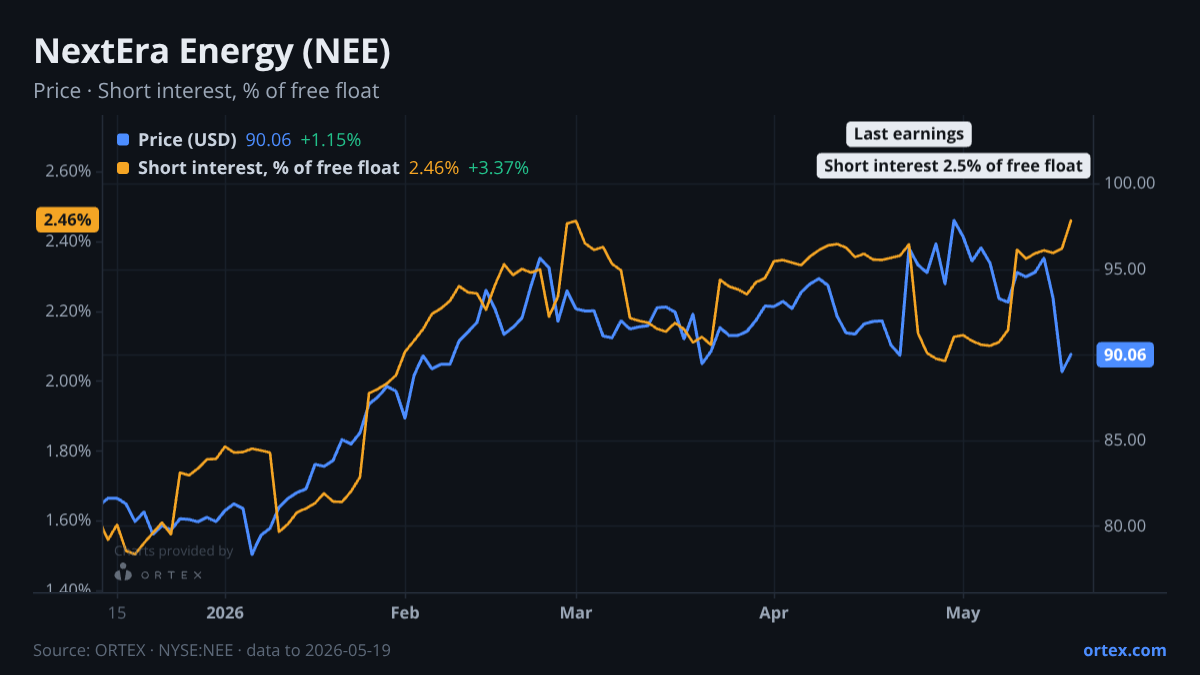Viewport: 1200px width, 675px height.
Task: Click the Feb label on the date axis
Action: point(405,613)
